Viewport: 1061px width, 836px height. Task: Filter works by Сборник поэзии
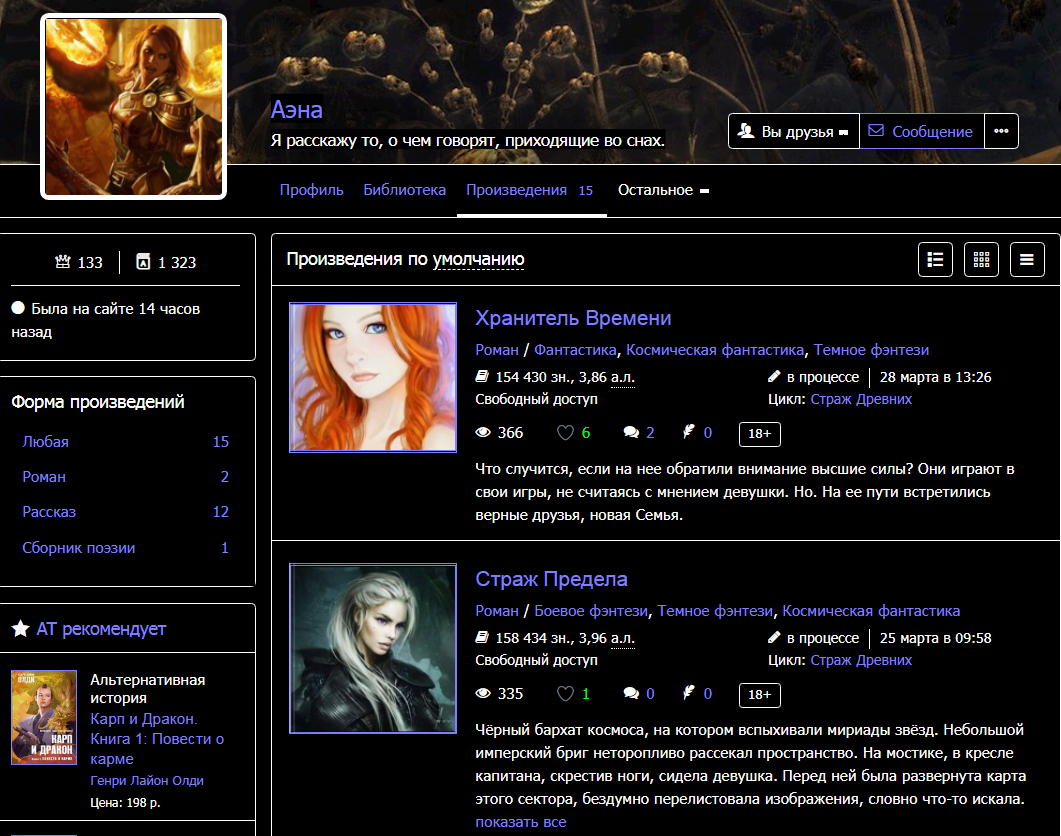pyautogui.click(x=78, y=548)
